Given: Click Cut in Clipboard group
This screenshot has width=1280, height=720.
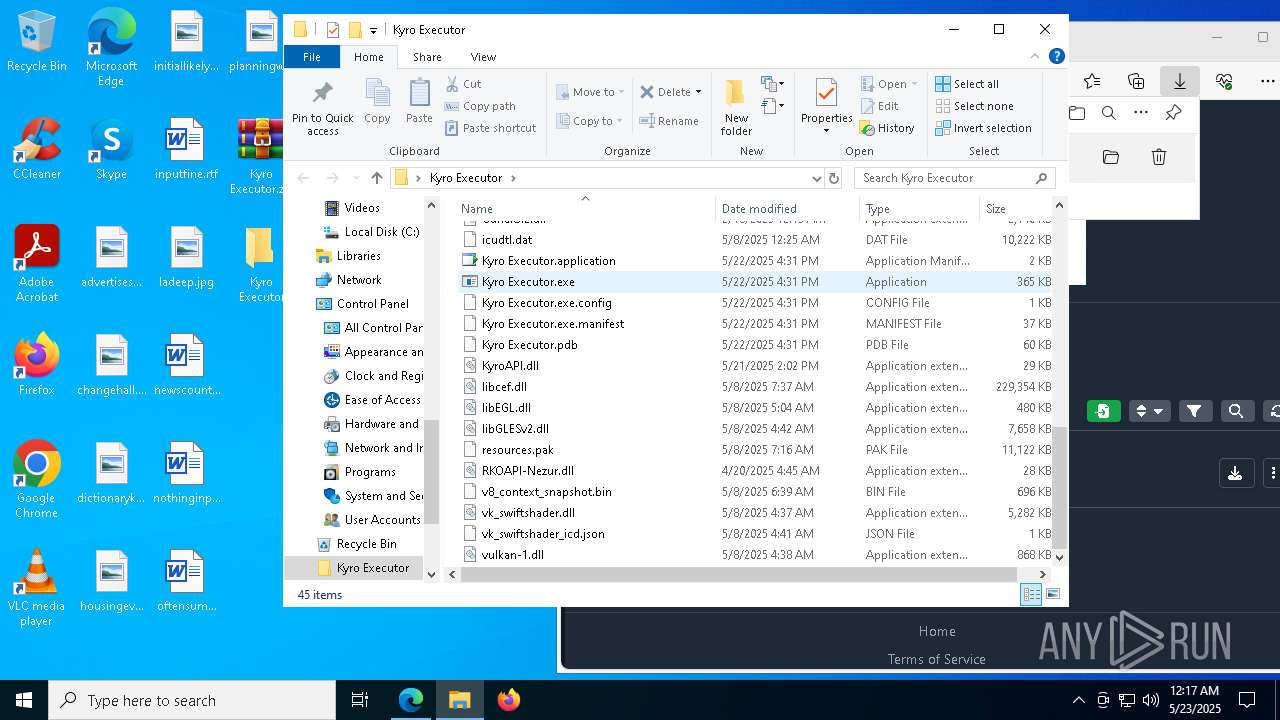Looking at the screenshot, I should click(x=463, y=84).
